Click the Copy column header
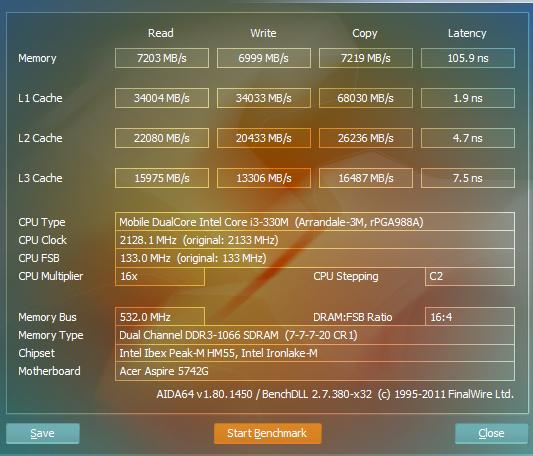This screenshot has width=533, height=456. coord(365,33)
